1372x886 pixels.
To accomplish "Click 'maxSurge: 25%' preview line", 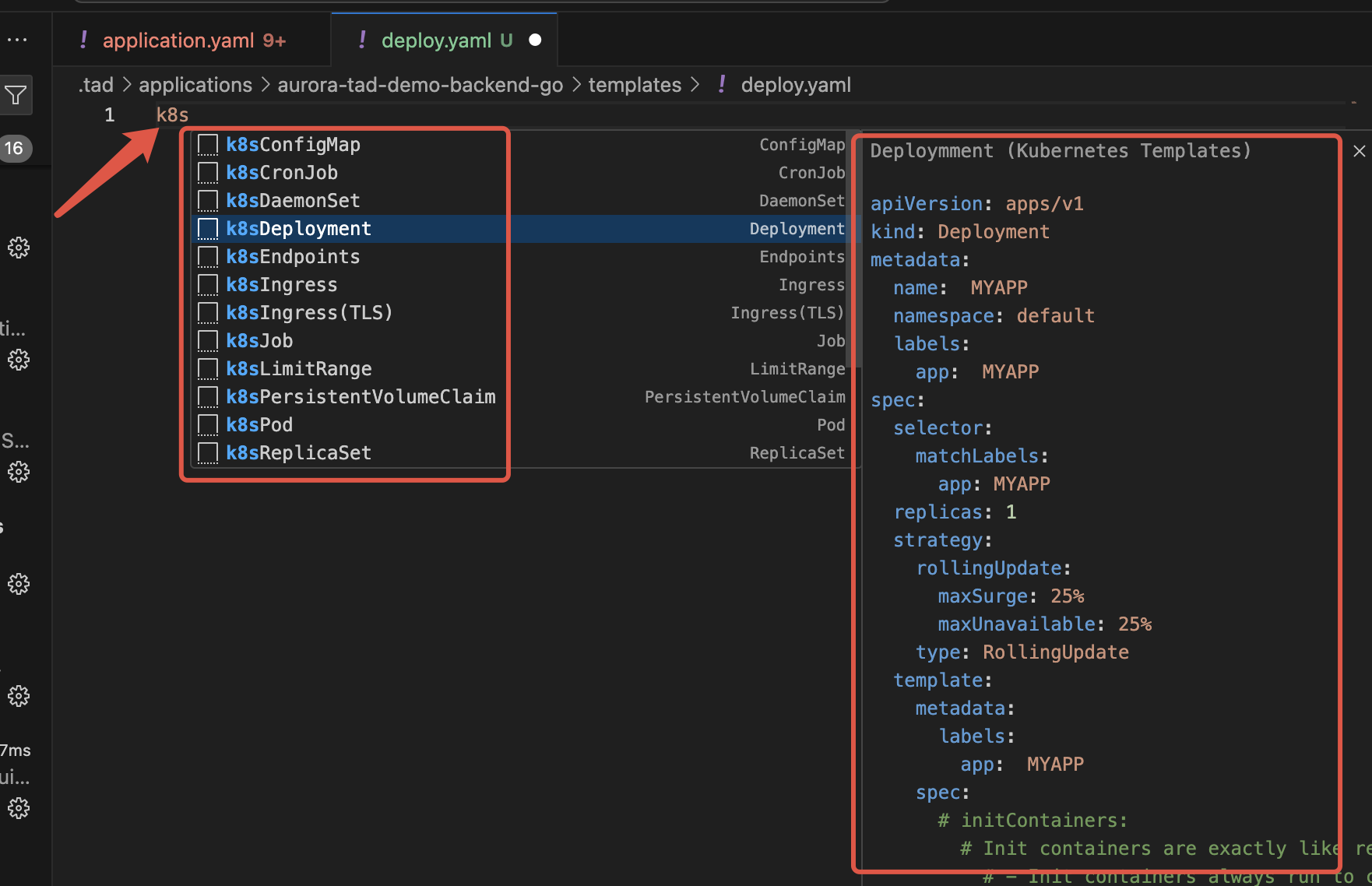I will click(1011, 596).
